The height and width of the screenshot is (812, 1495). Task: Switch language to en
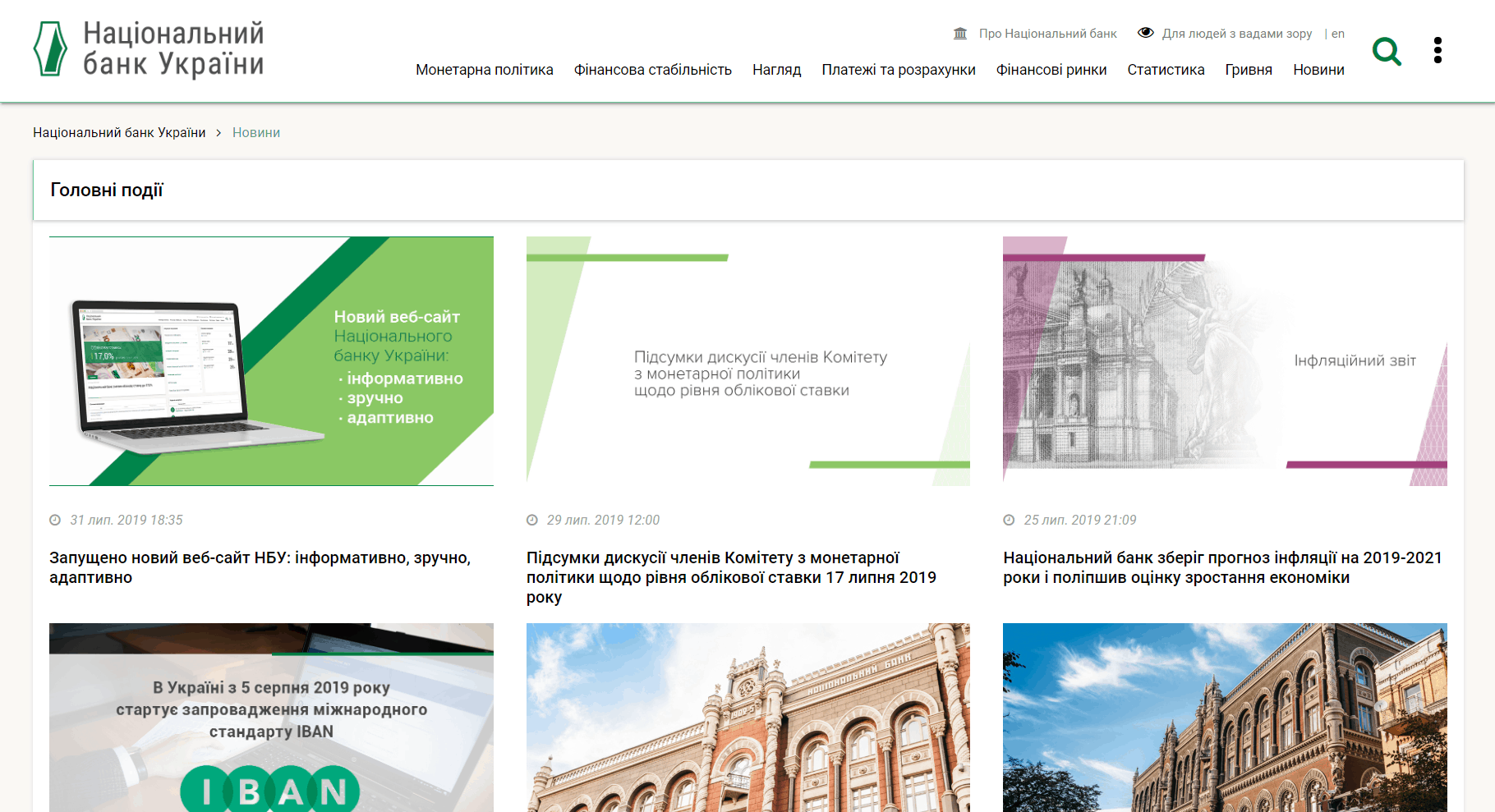(1338, 34)
